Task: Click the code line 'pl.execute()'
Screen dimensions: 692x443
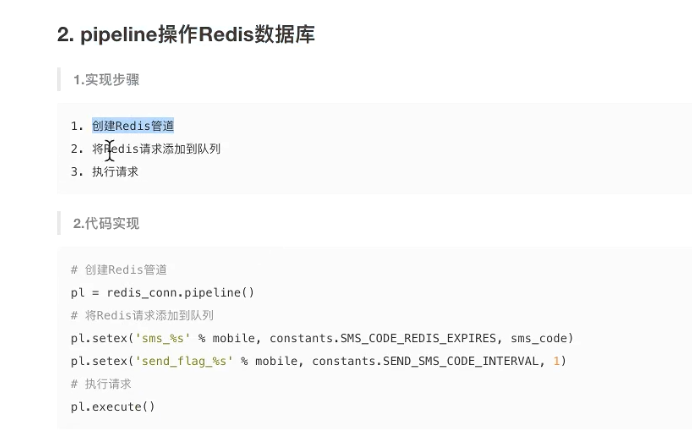Action: [113, 407]
